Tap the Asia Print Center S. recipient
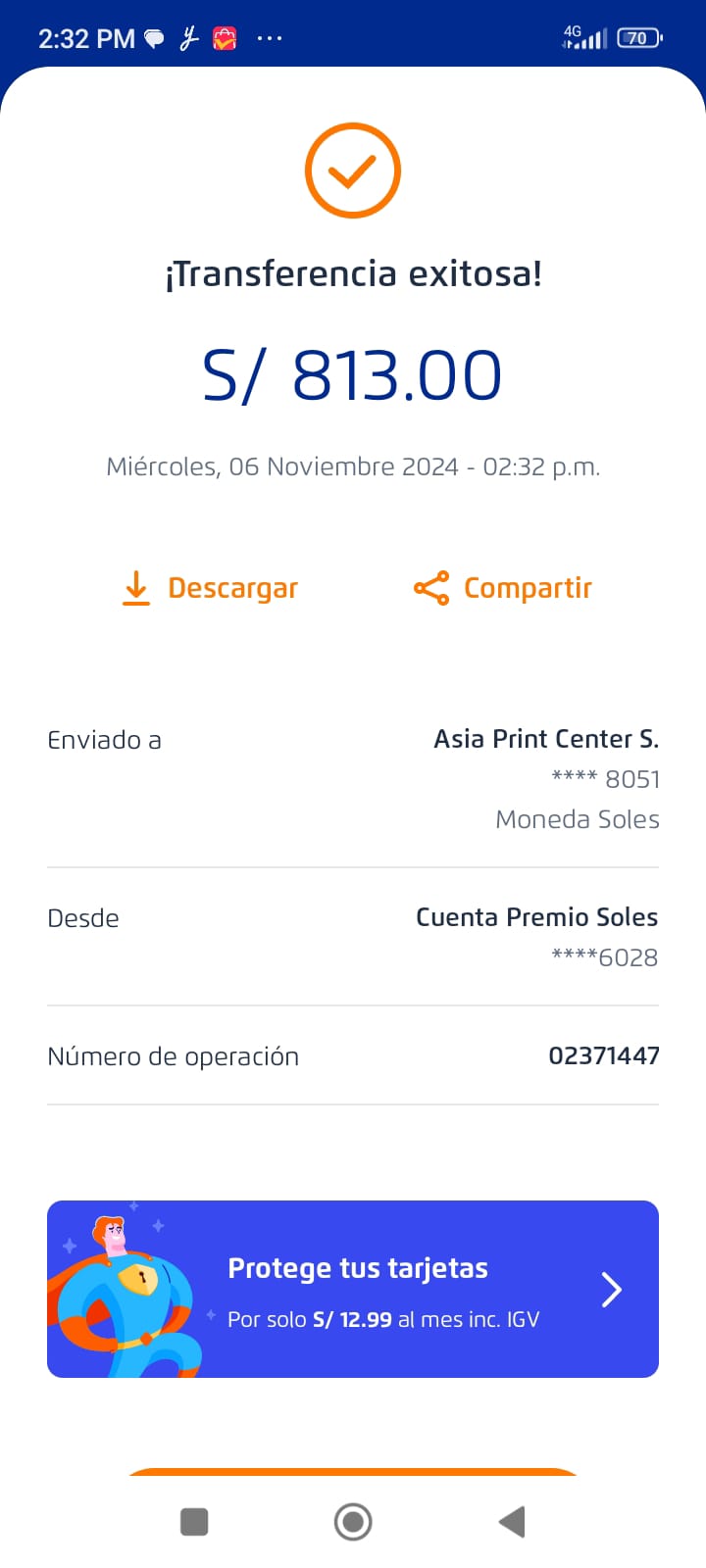This screenshot has width=706, height=1568. [546, 739]
